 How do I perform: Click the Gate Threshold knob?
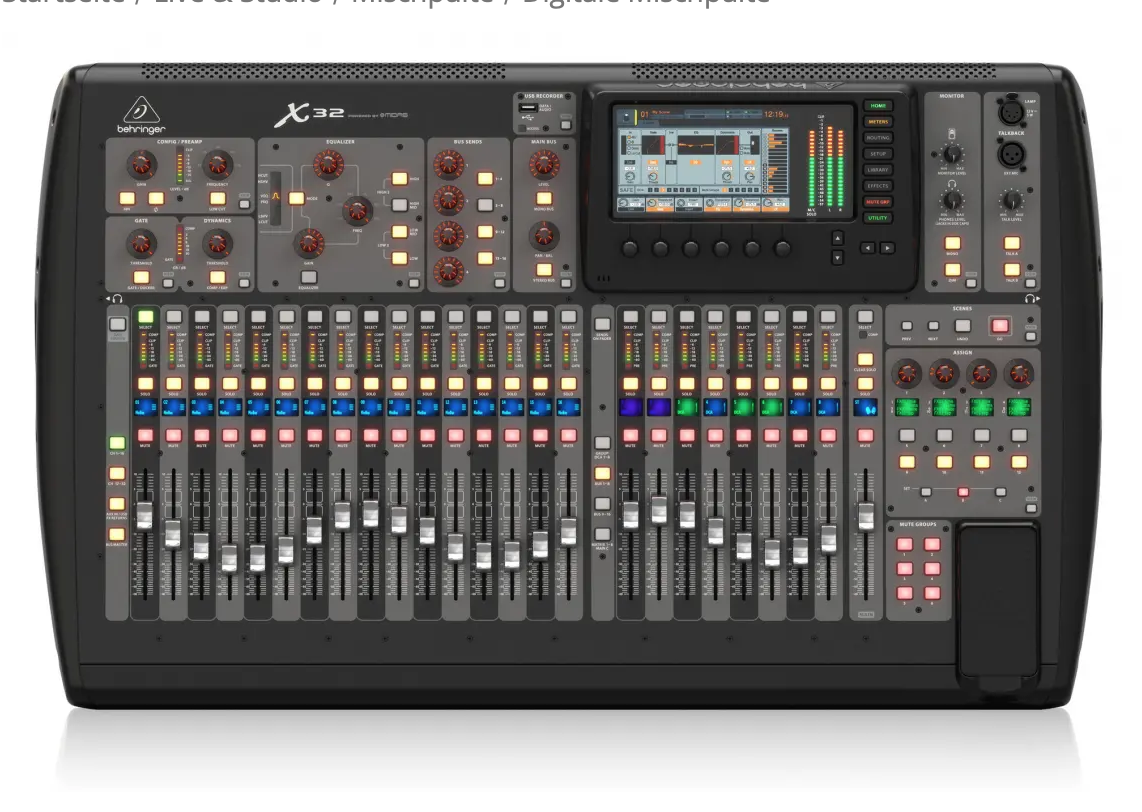tap(141, 244)
